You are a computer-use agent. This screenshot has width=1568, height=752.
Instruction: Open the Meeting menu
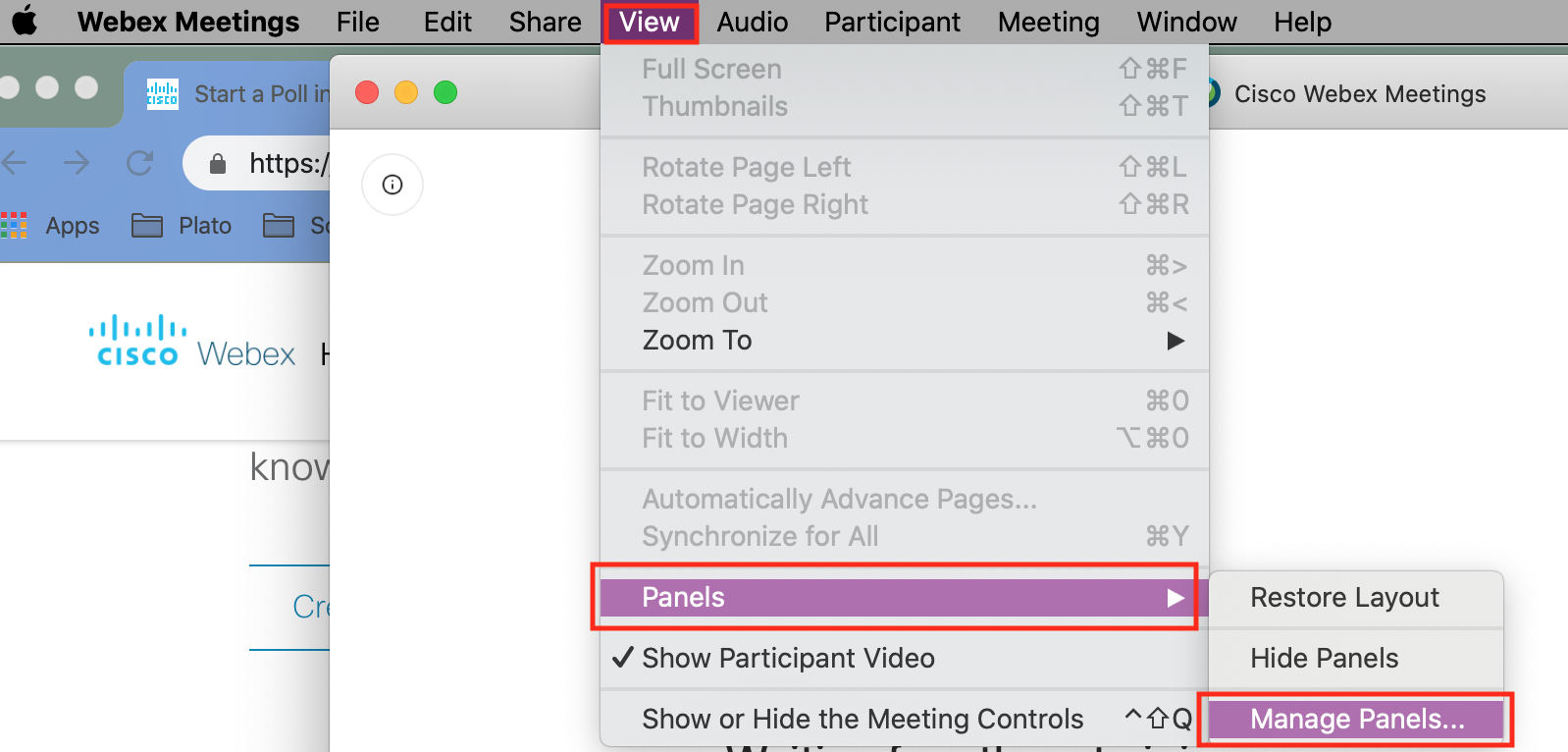click(1047, 22)
